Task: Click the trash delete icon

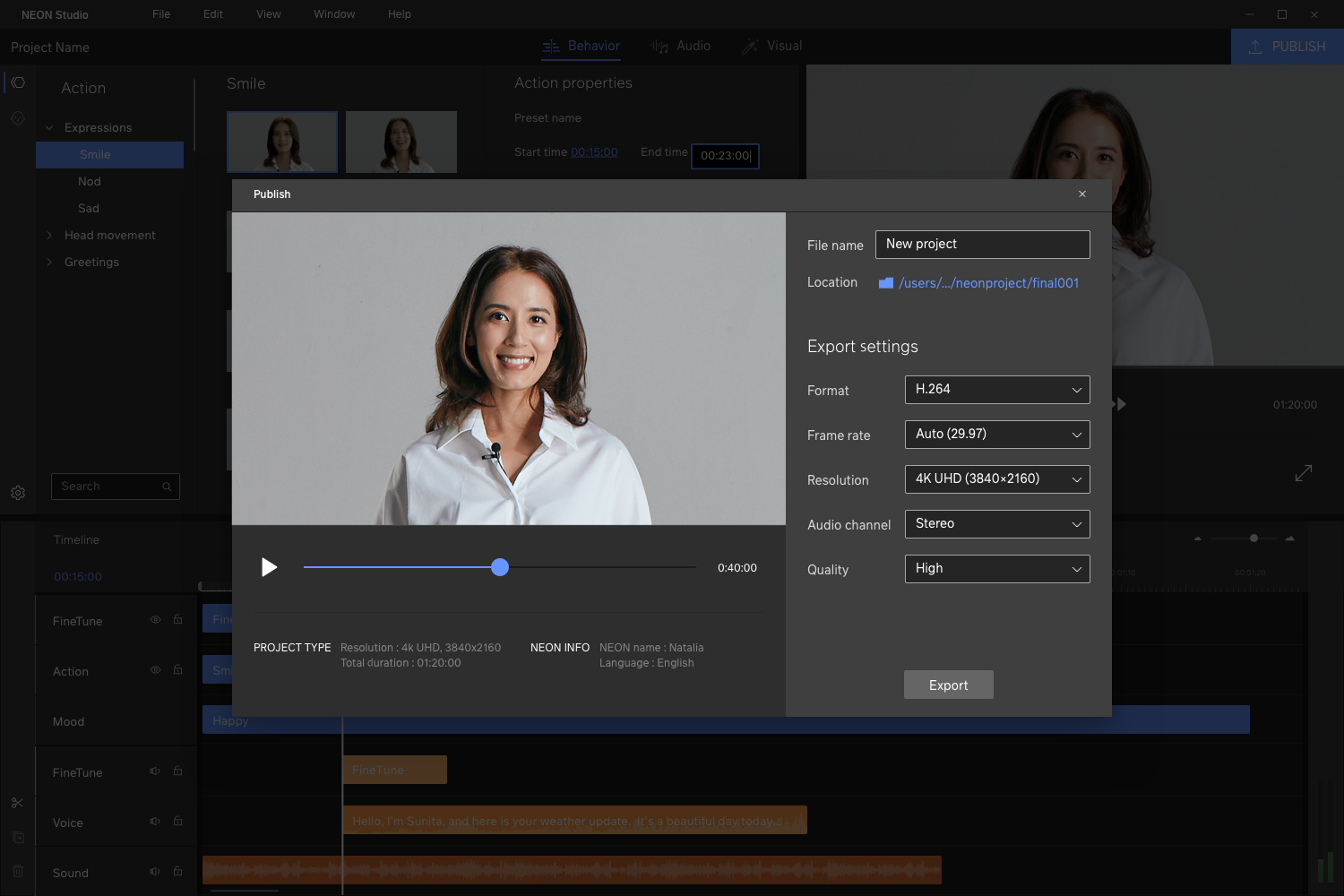Action: 18,871
